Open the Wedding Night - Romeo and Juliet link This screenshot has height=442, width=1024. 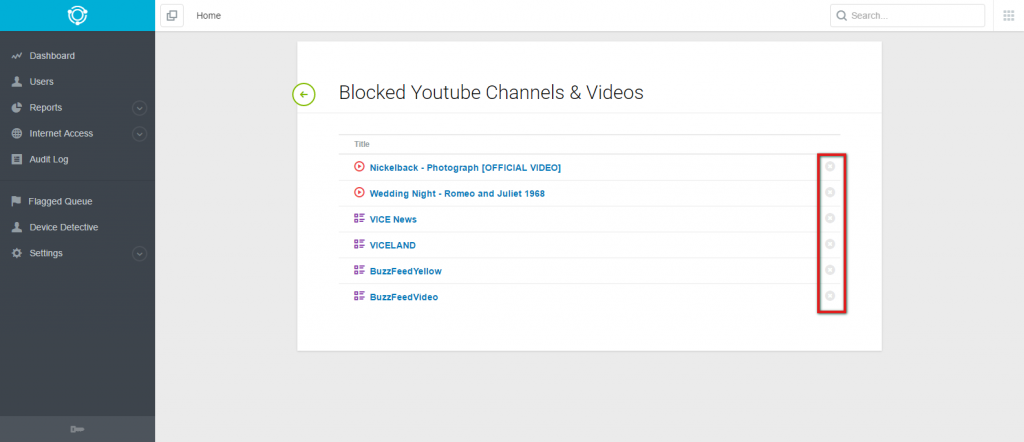[x=457, y=194]
